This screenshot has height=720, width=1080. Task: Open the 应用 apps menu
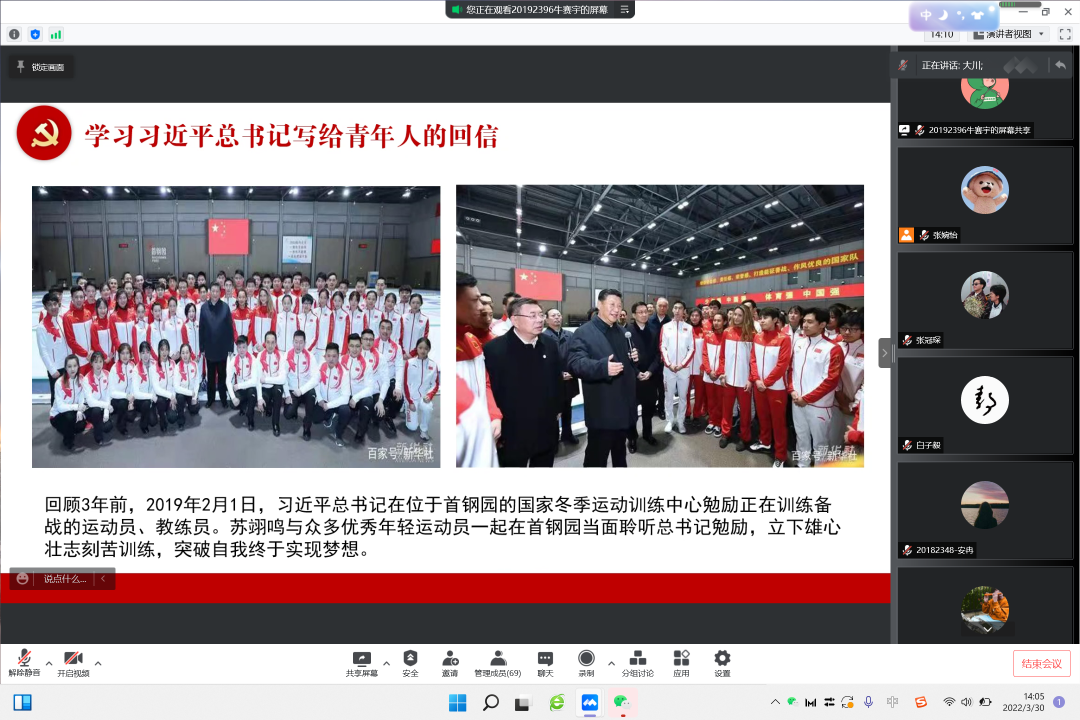click(681, 664)
